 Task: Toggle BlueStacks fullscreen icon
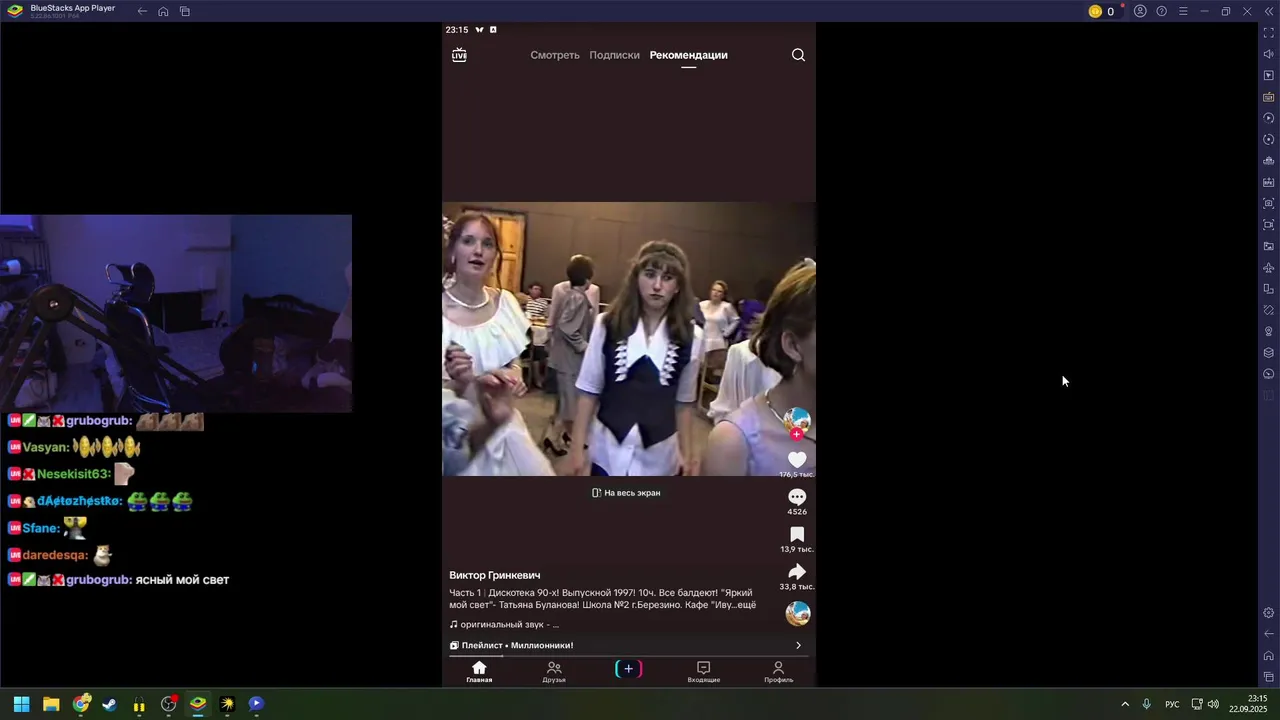(x=1269, y=33)
